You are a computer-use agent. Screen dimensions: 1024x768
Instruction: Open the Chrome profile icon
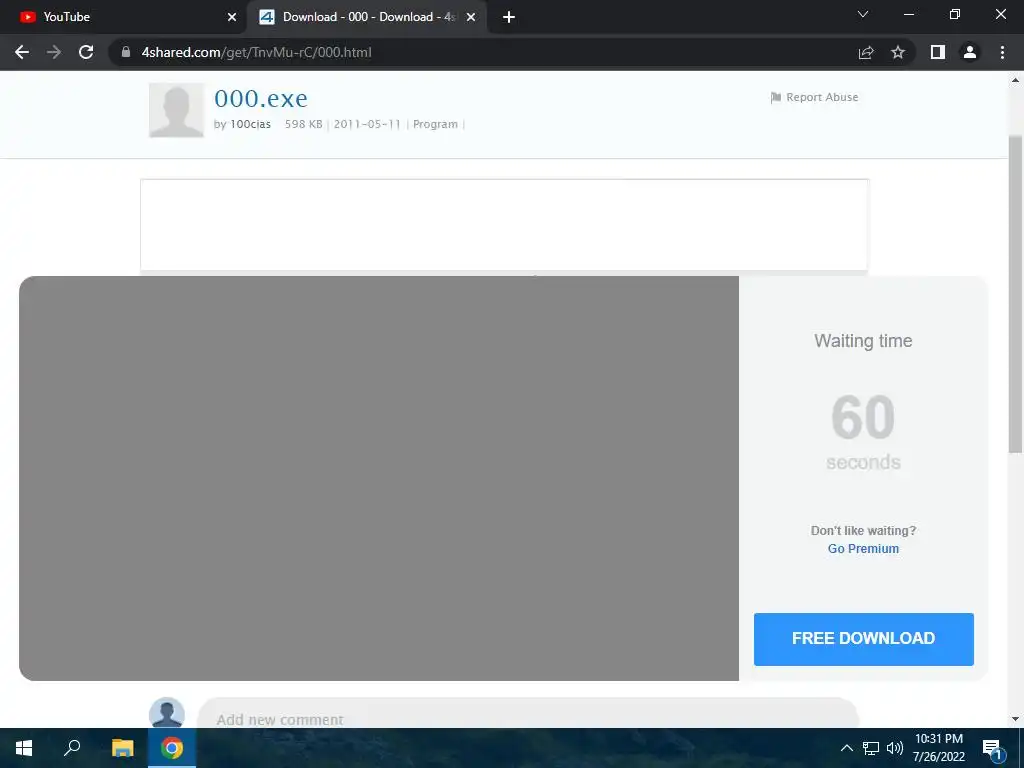(x=970, y=52)
